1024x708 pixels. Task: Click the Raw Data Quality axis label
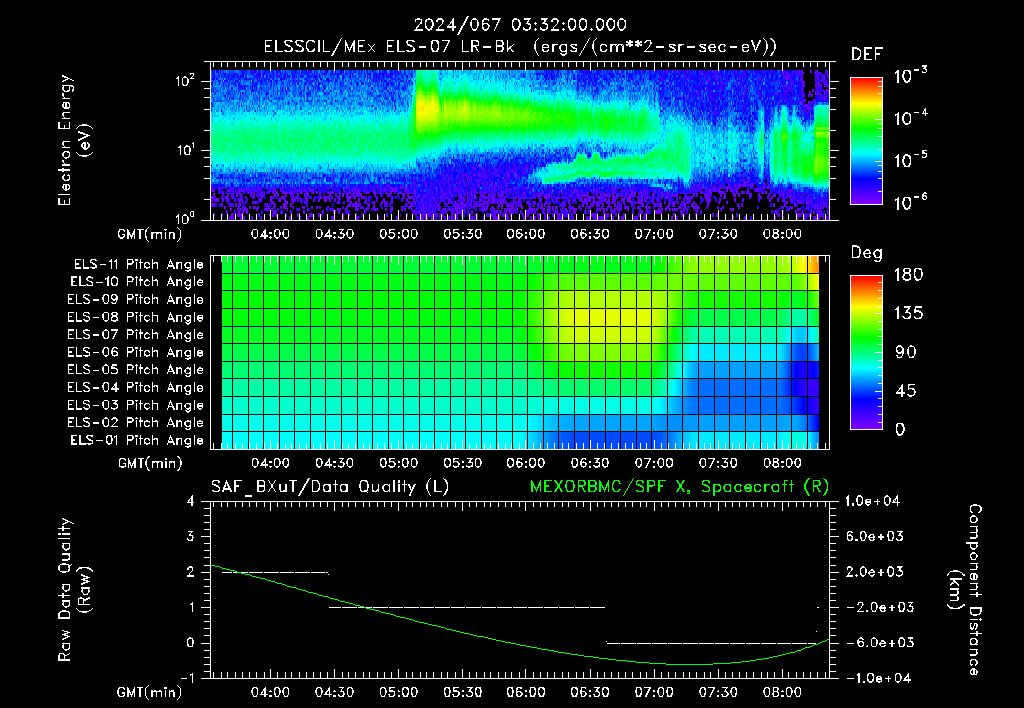click(74, 590)
